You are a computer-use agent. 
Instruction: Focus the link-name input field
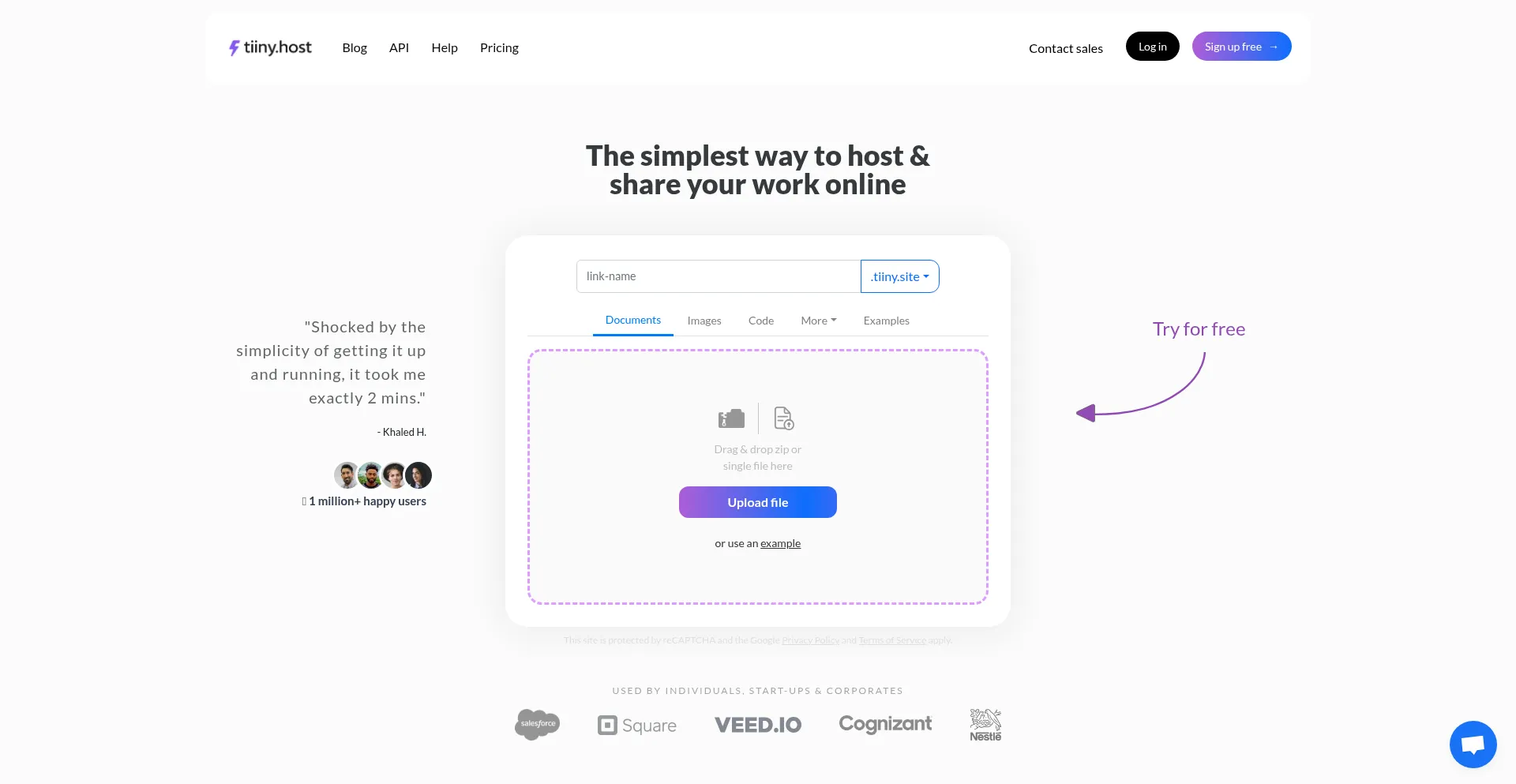point(719,276)
